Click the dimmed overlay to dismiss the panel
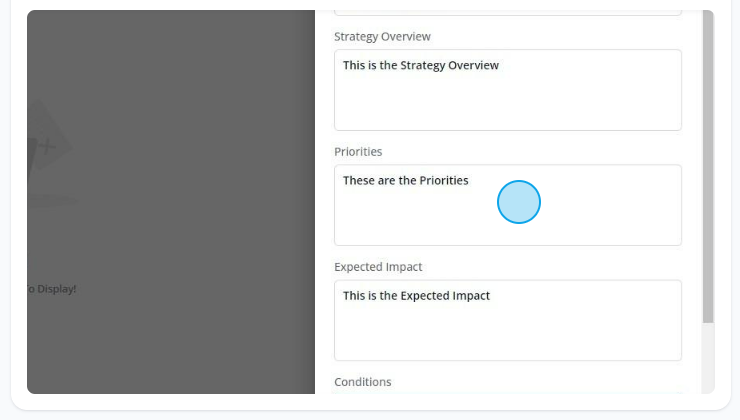Image resolution: width=740 pixels, height=420 pixels. [171, 202]
